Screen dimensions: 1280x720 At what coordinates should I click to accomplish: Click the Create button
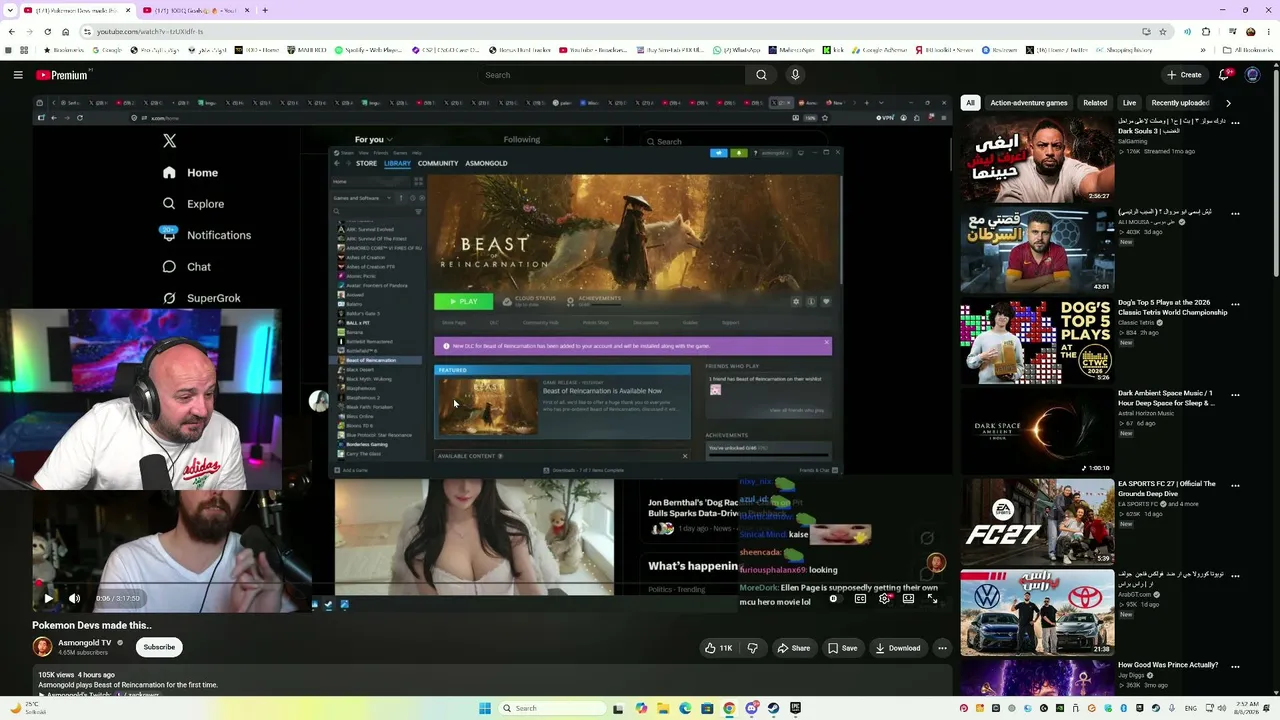point(1184,75)
